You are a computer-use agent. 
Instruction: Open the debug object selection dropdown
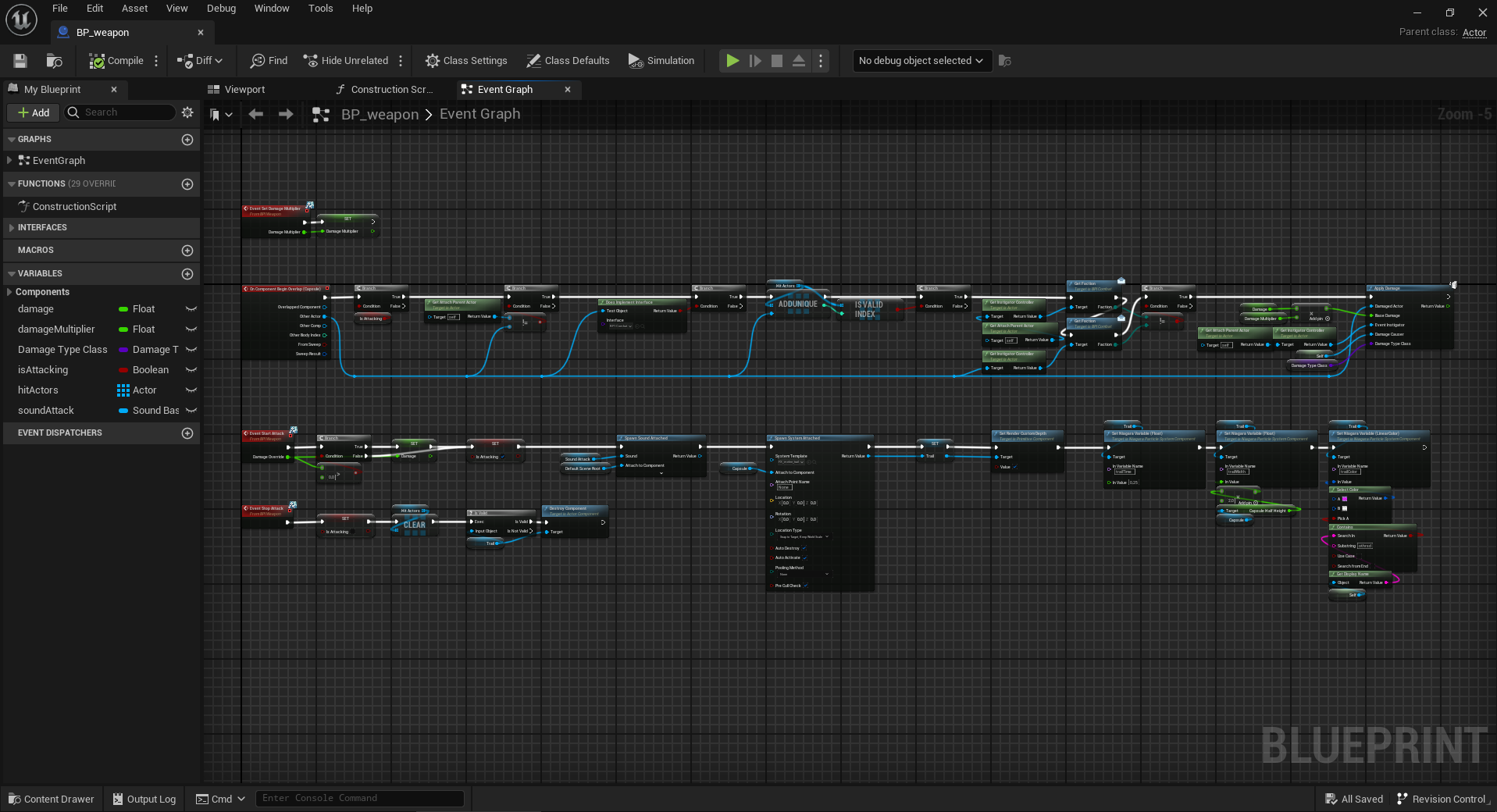point(921,61)
